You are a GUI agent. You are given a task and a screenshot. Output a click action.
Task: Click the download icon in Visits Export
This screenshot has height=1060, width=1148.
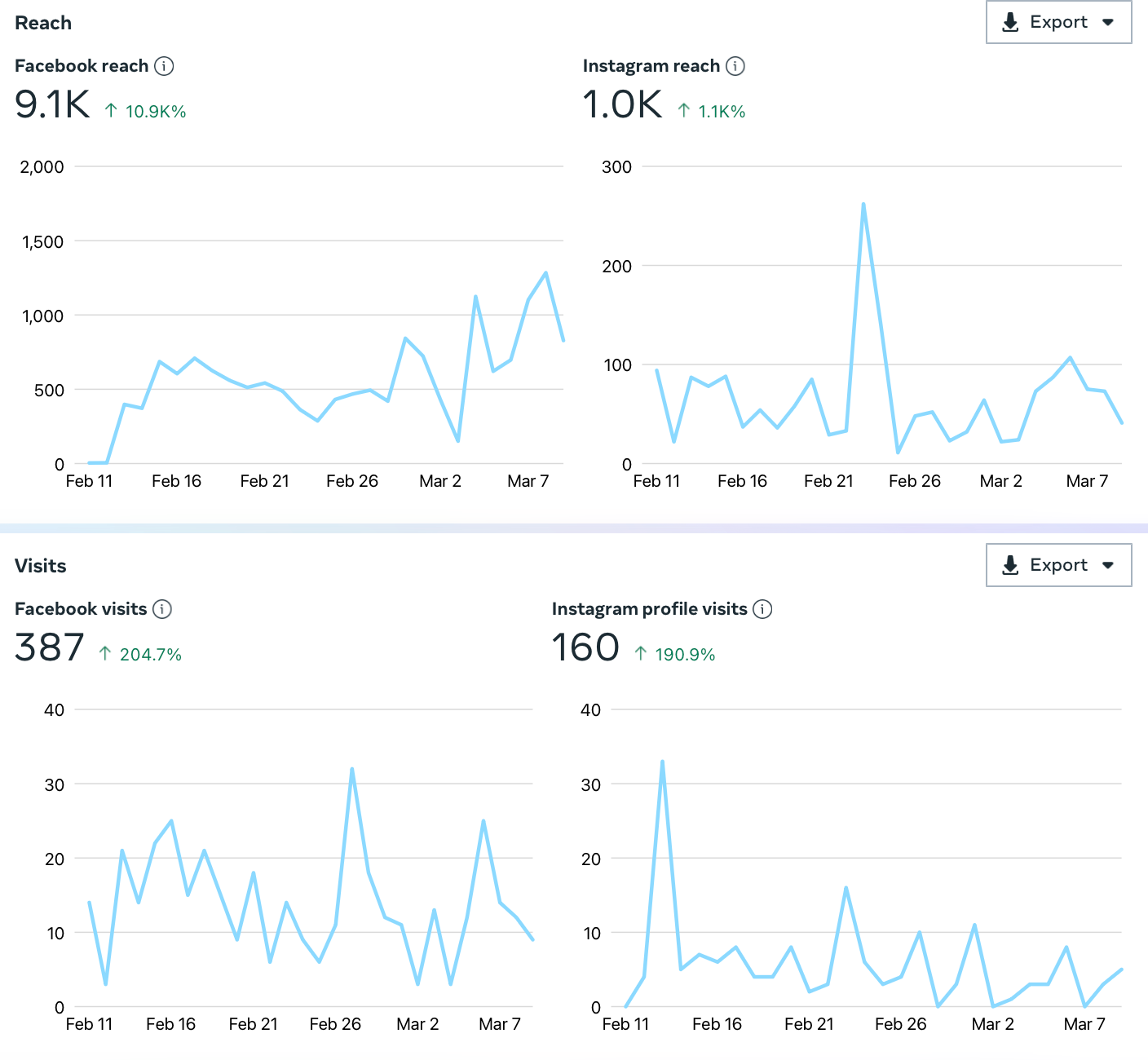[1010, 565]
